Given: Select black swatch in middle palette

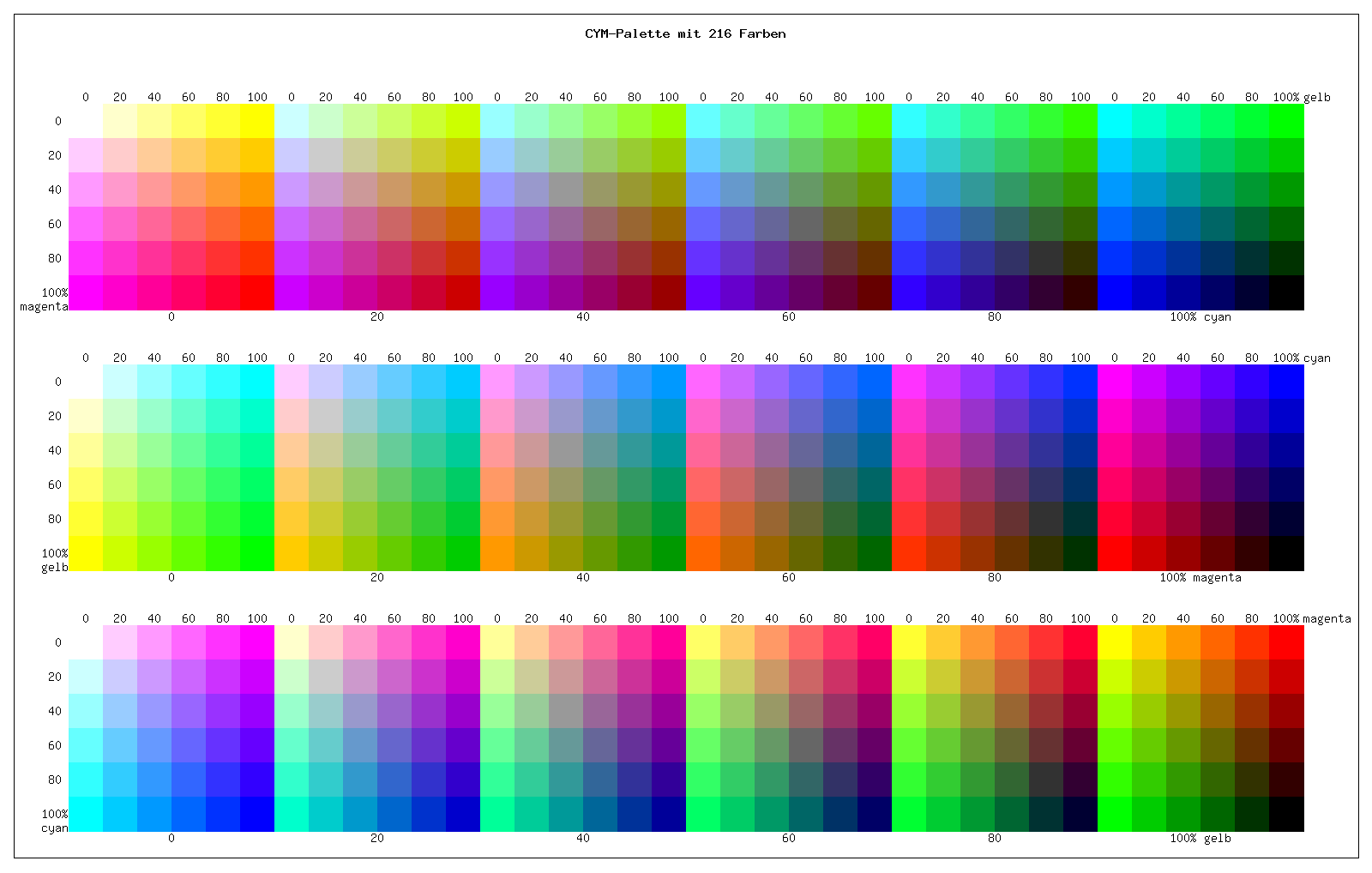Looking at the screenshot, I should pyautogui.click(x=1286, y=553).
